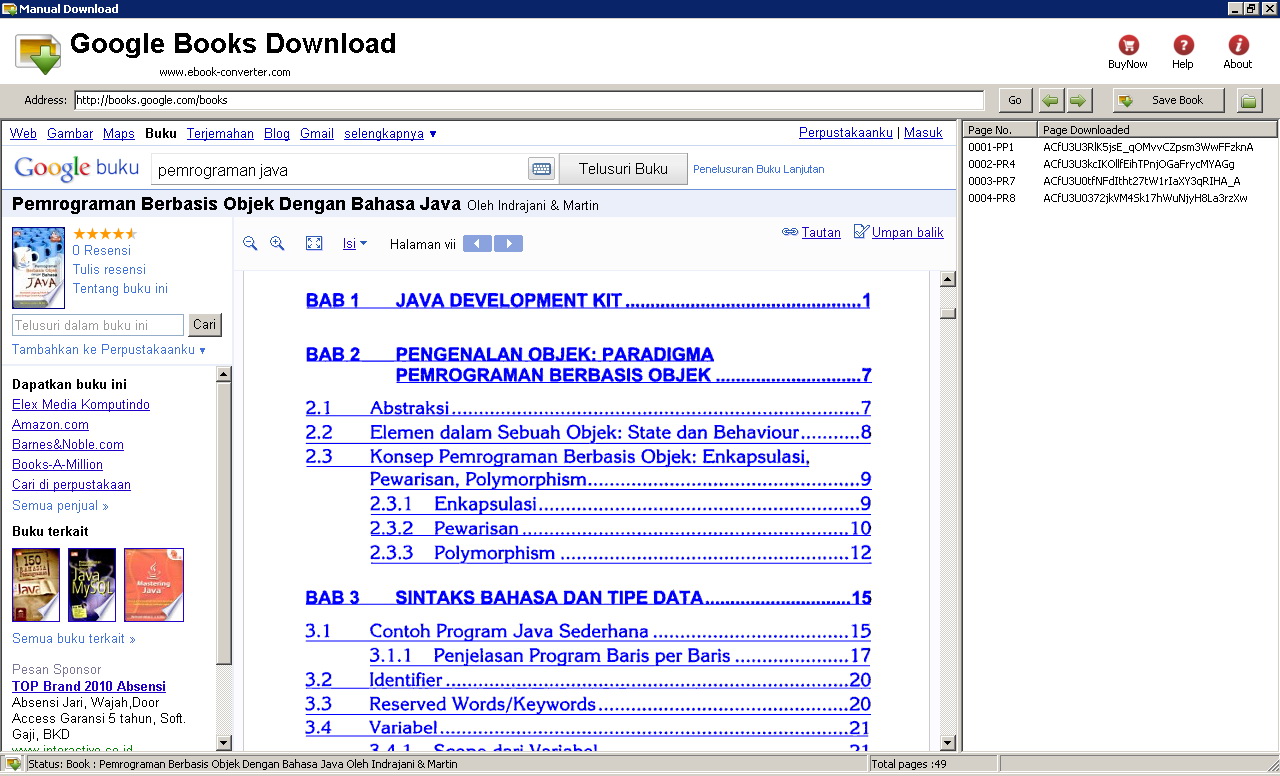Expand Tambahkan ke Perpustakaanku dropdown
This screenshot has width=1280, height=776.
tap(109, 350)
